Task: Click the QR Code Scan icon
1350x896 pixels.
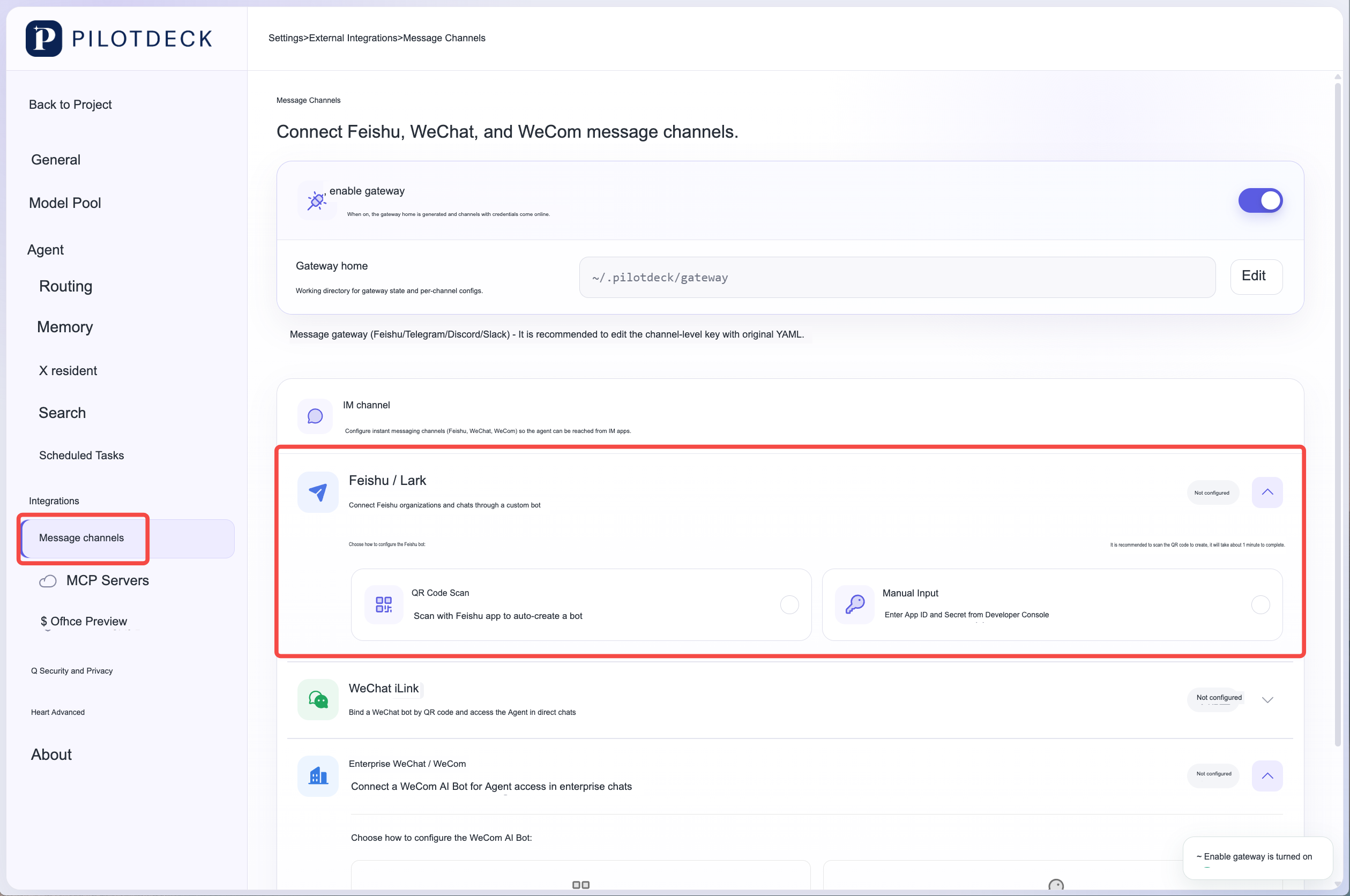Action: pos(383,604)
